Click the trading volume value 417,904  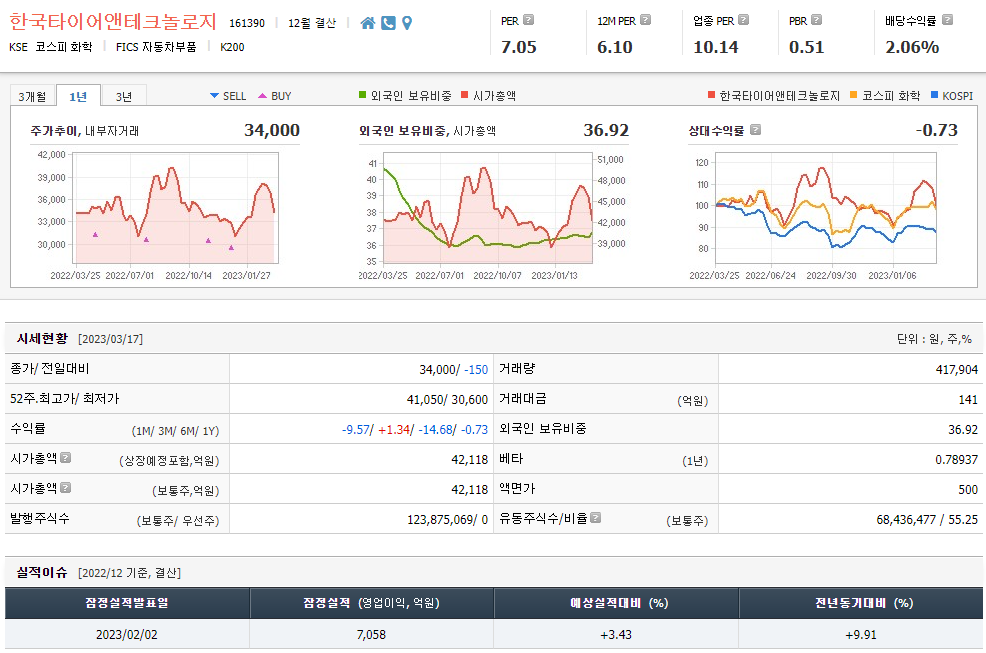coord(956,370)
